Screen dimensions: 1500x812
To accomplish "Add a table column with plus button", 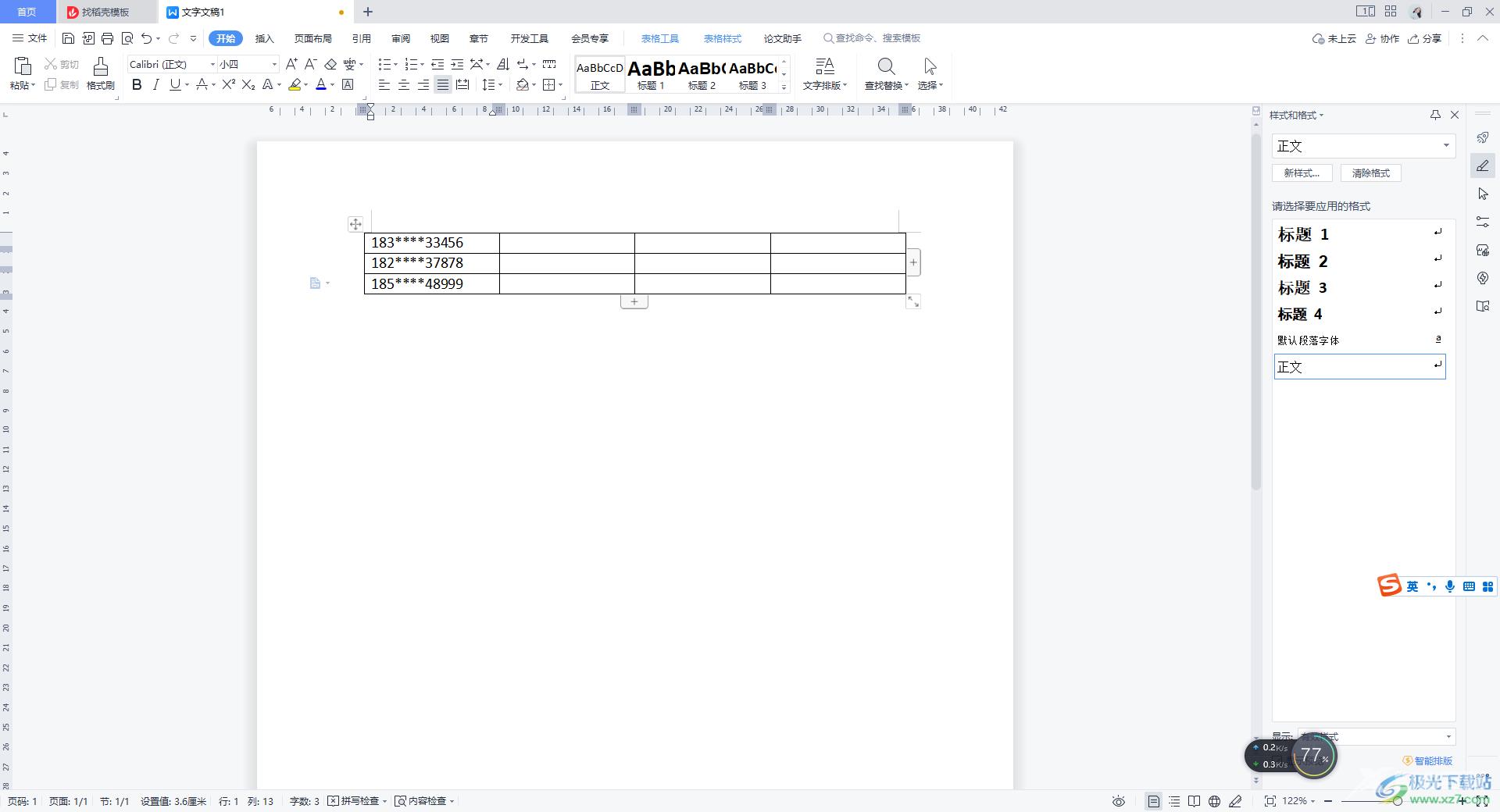I will (x=913, y=262).
